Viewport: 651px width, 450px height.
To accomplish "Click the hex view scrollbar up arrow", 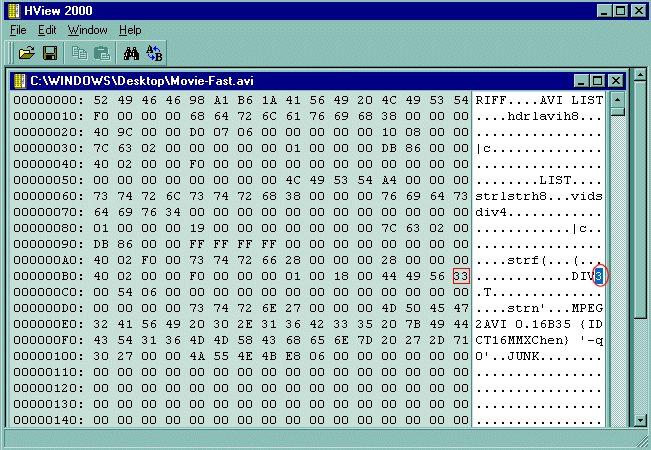I will click(x=617, y=100).
